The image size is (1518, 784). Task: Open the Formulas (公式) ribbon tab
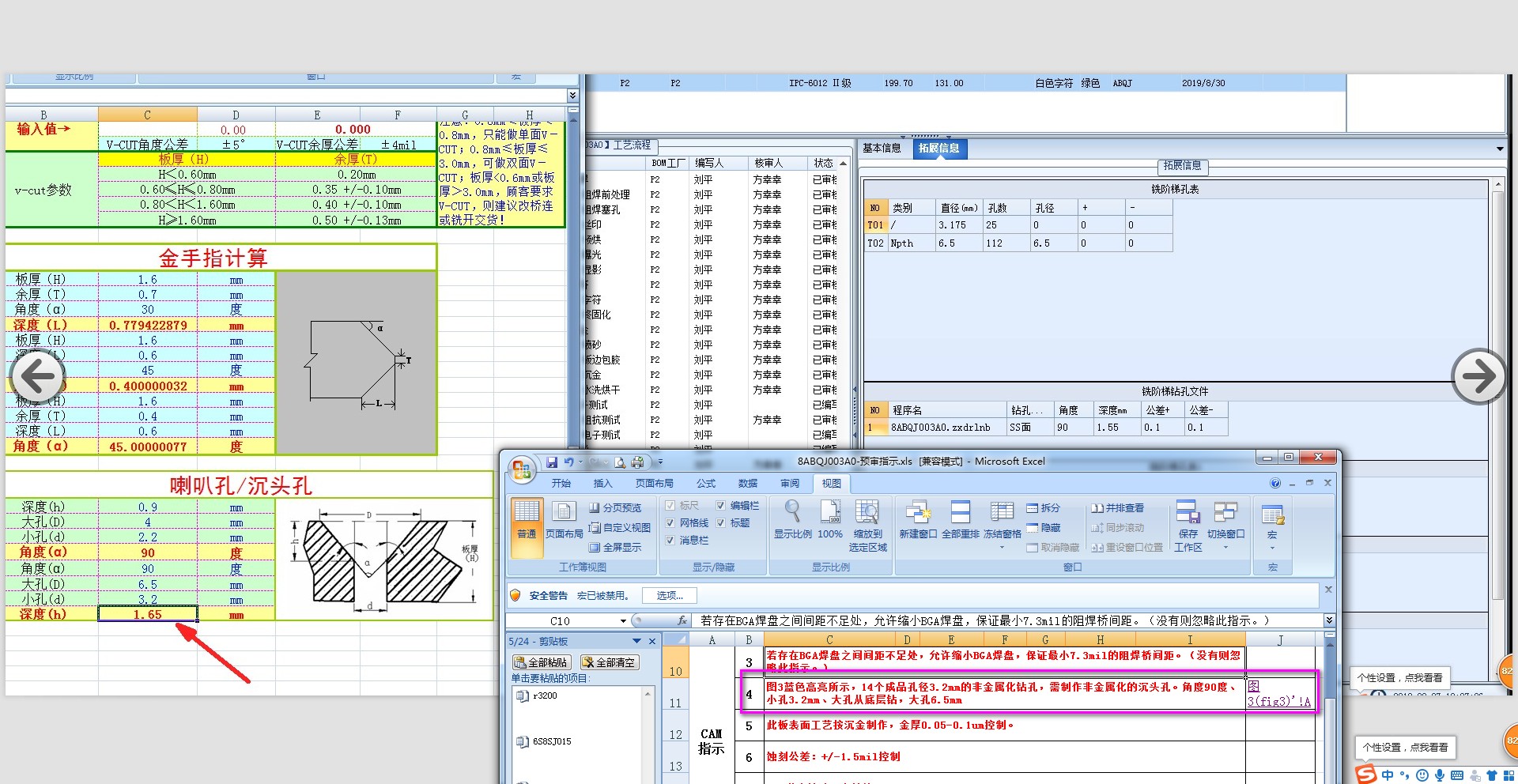(706, 483)
